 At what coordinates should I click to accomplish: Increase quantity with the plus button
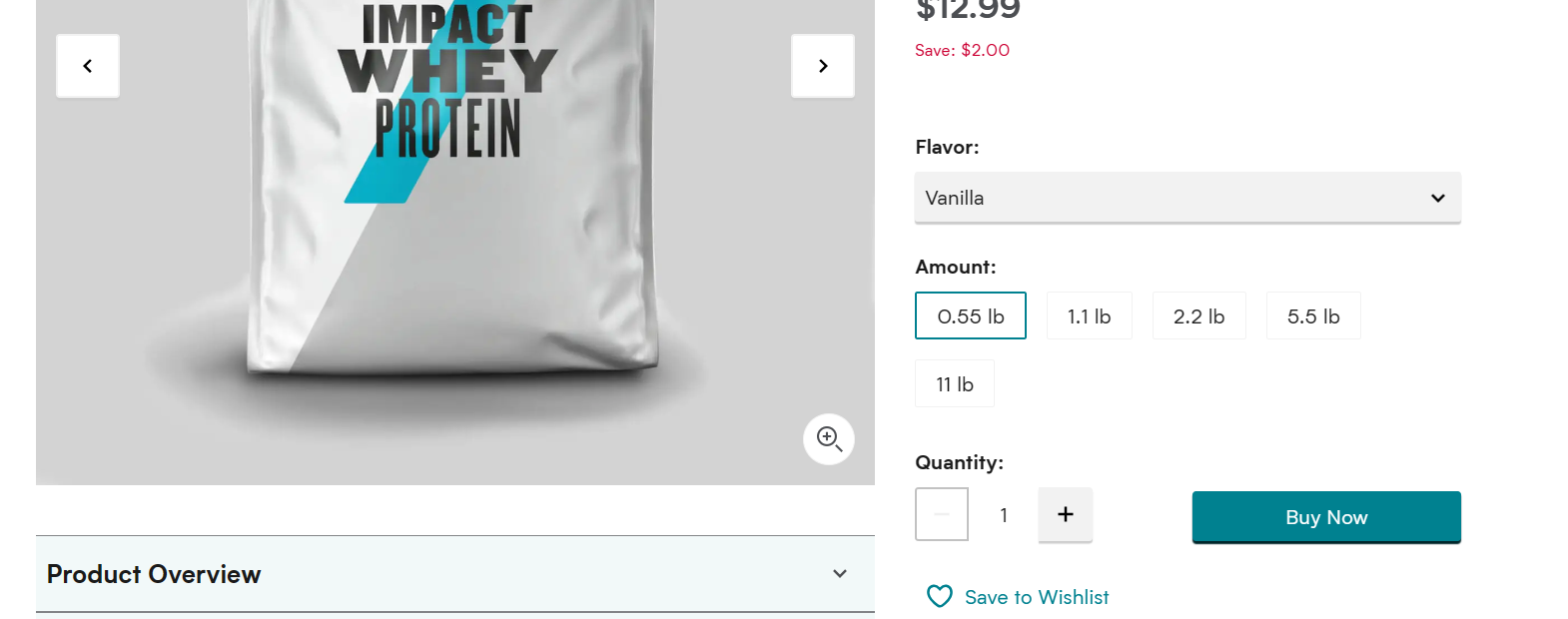click(x=1066, y=514)
